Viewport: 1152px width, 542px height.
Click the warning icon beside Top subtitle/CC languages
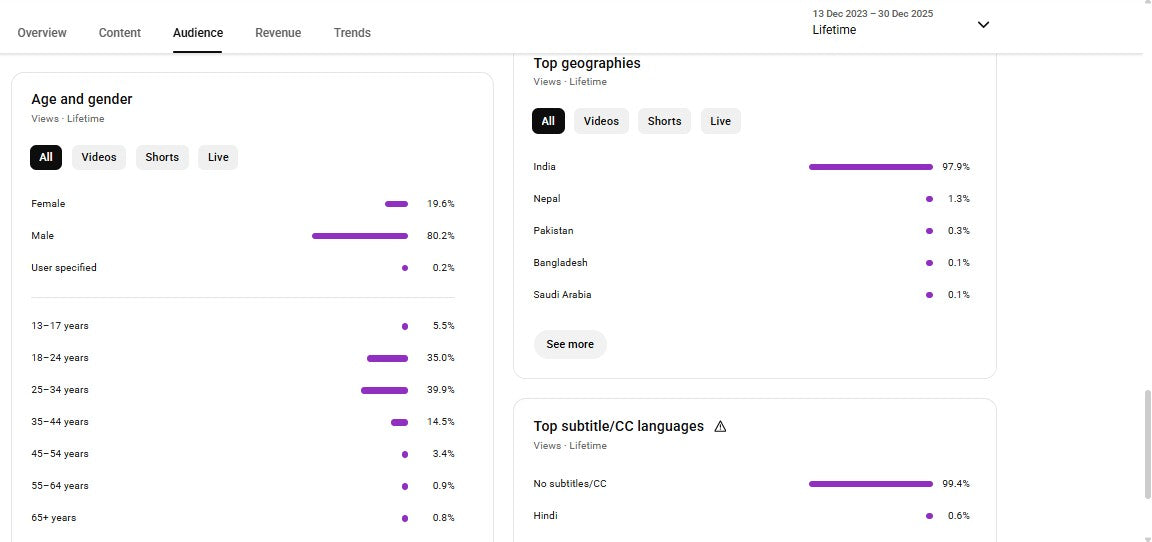click(720, 427)
